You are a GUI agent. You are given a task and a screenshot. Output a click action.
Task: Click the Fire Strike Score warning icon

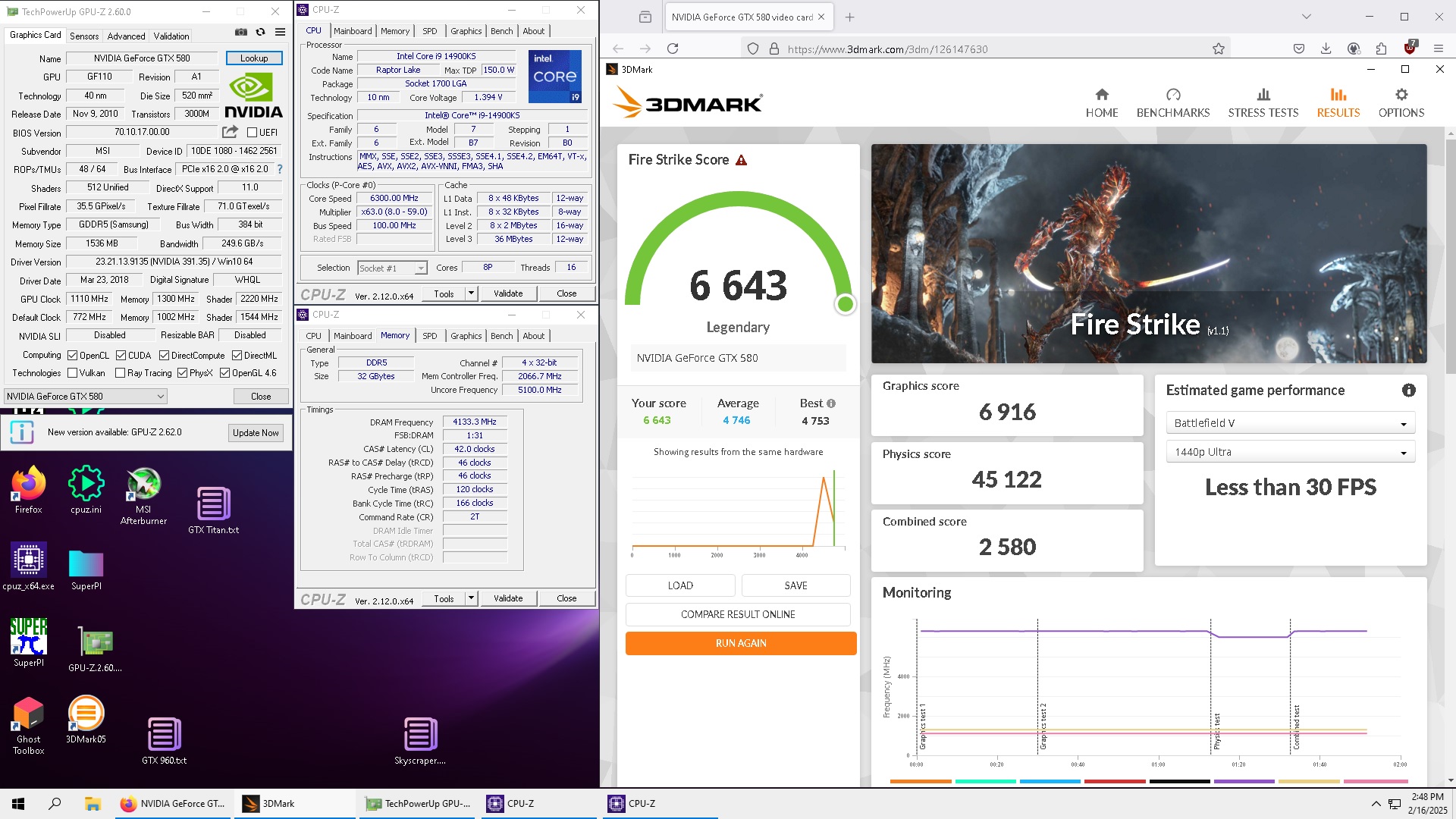click(x=742, y=160)
